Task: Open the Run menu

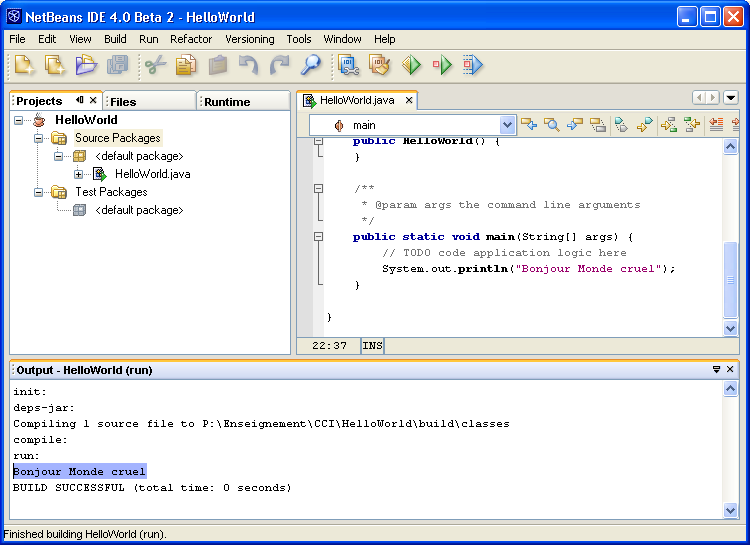Action: [149, 39]
